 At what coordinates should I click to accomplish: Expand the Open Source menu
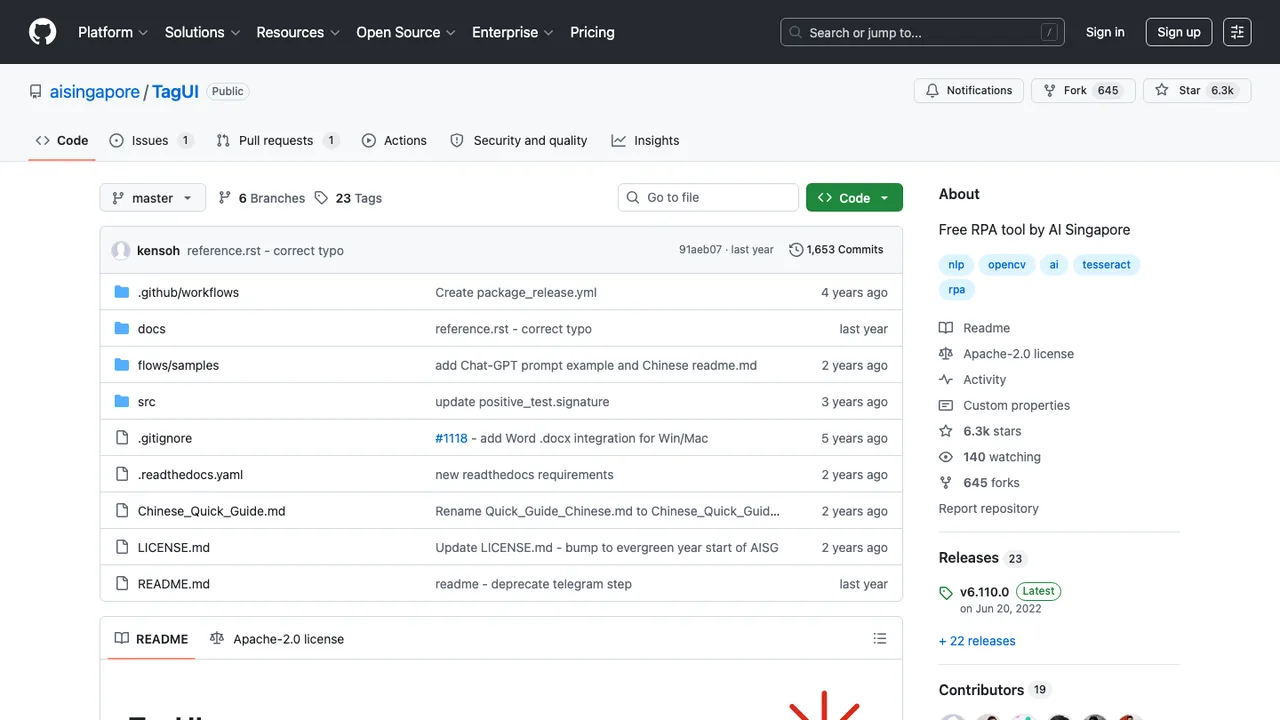pyautogui.click(x=406, y=32)
